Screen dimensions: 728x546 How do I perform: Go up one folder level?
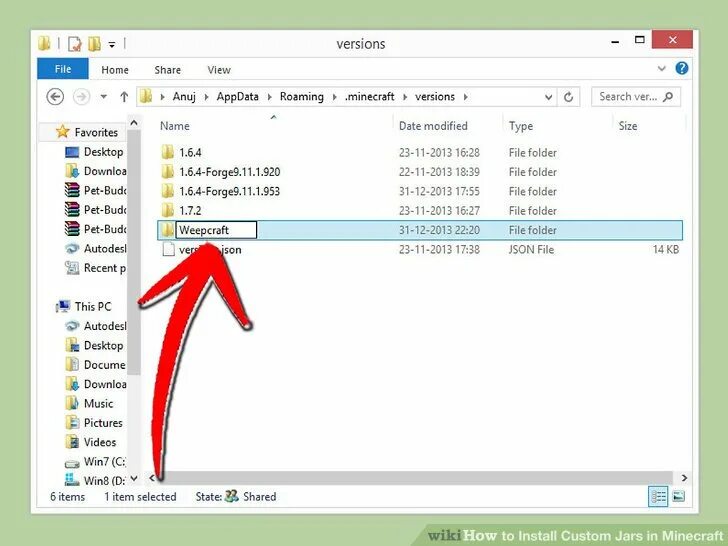point(124,97)
